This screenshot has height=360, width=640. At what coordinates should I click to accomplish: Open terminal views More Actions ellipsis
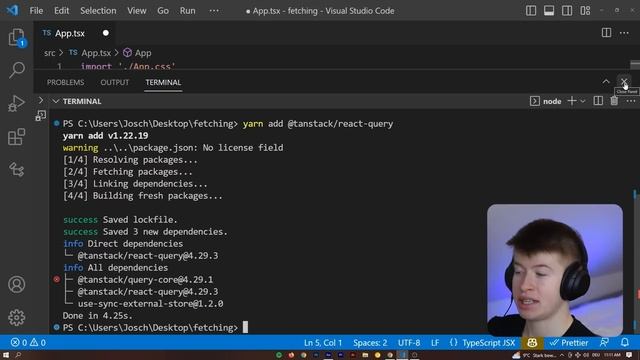(631, 101)
